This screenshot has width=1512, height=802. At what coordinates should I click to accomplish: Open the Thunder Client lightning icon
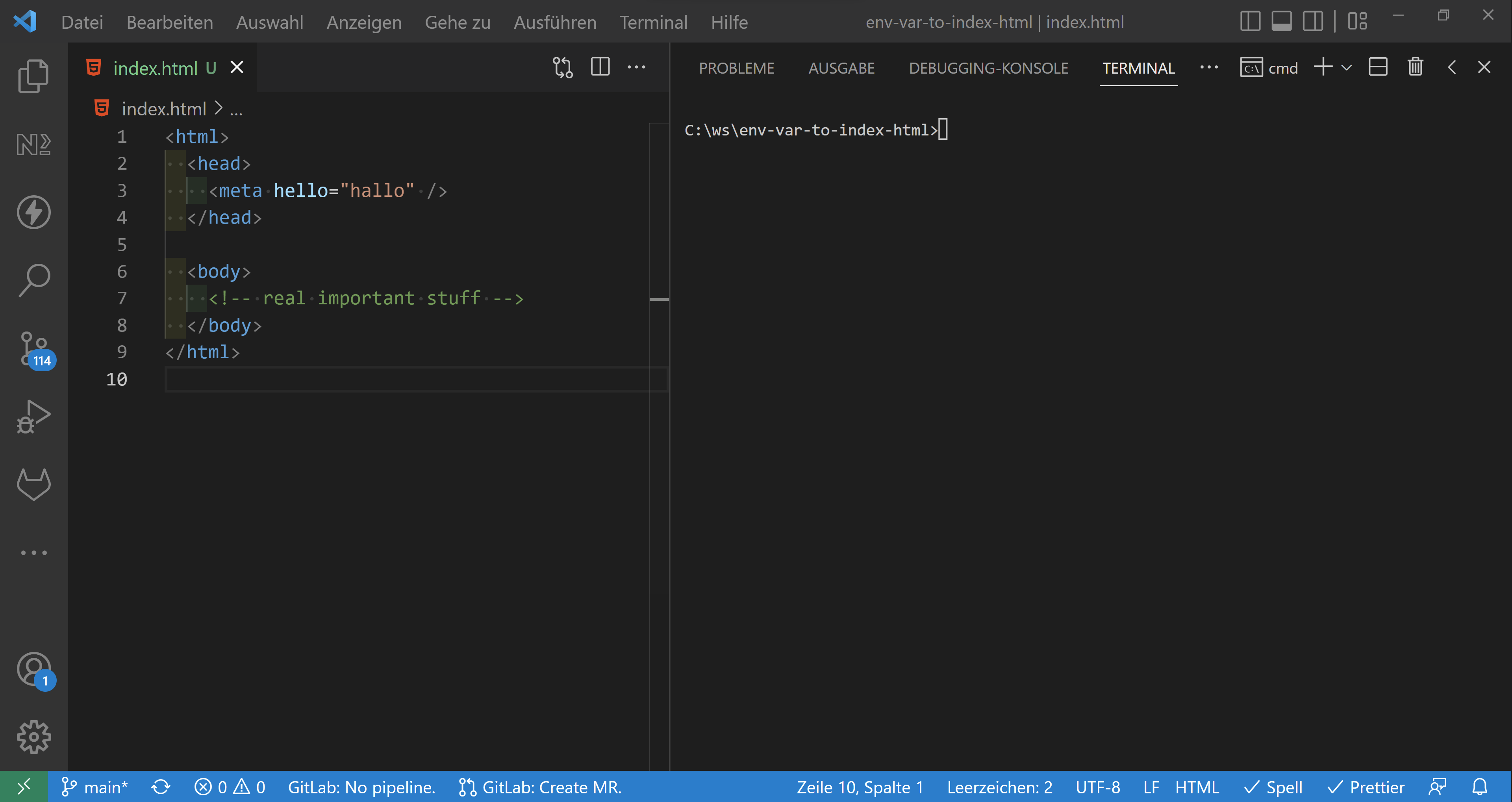point(33,212)
